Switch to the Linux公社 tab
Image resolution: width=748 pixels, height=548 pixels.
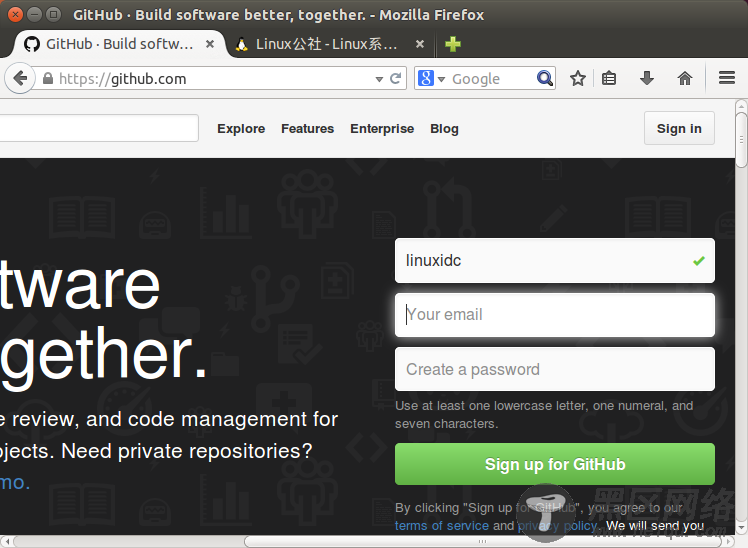[x=331, y=44]
